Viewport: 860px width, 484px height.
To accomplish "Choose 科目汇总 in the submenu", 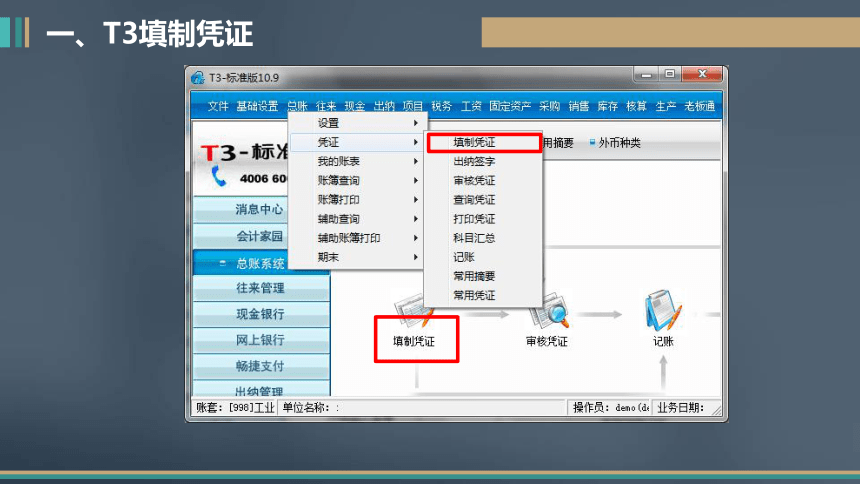I will (484, 238).
